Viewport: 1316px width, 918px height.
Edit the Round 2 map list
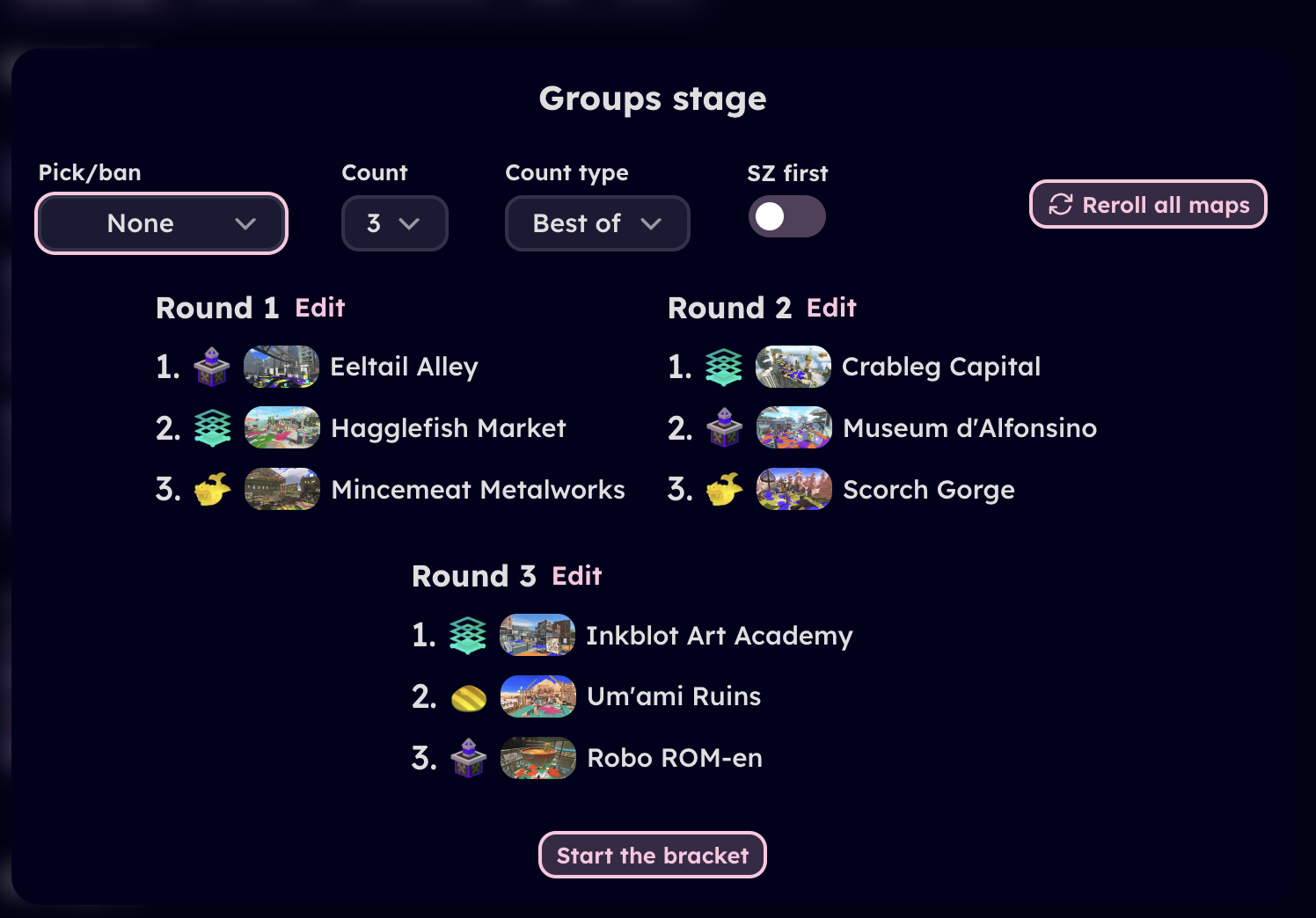(831, 308)
